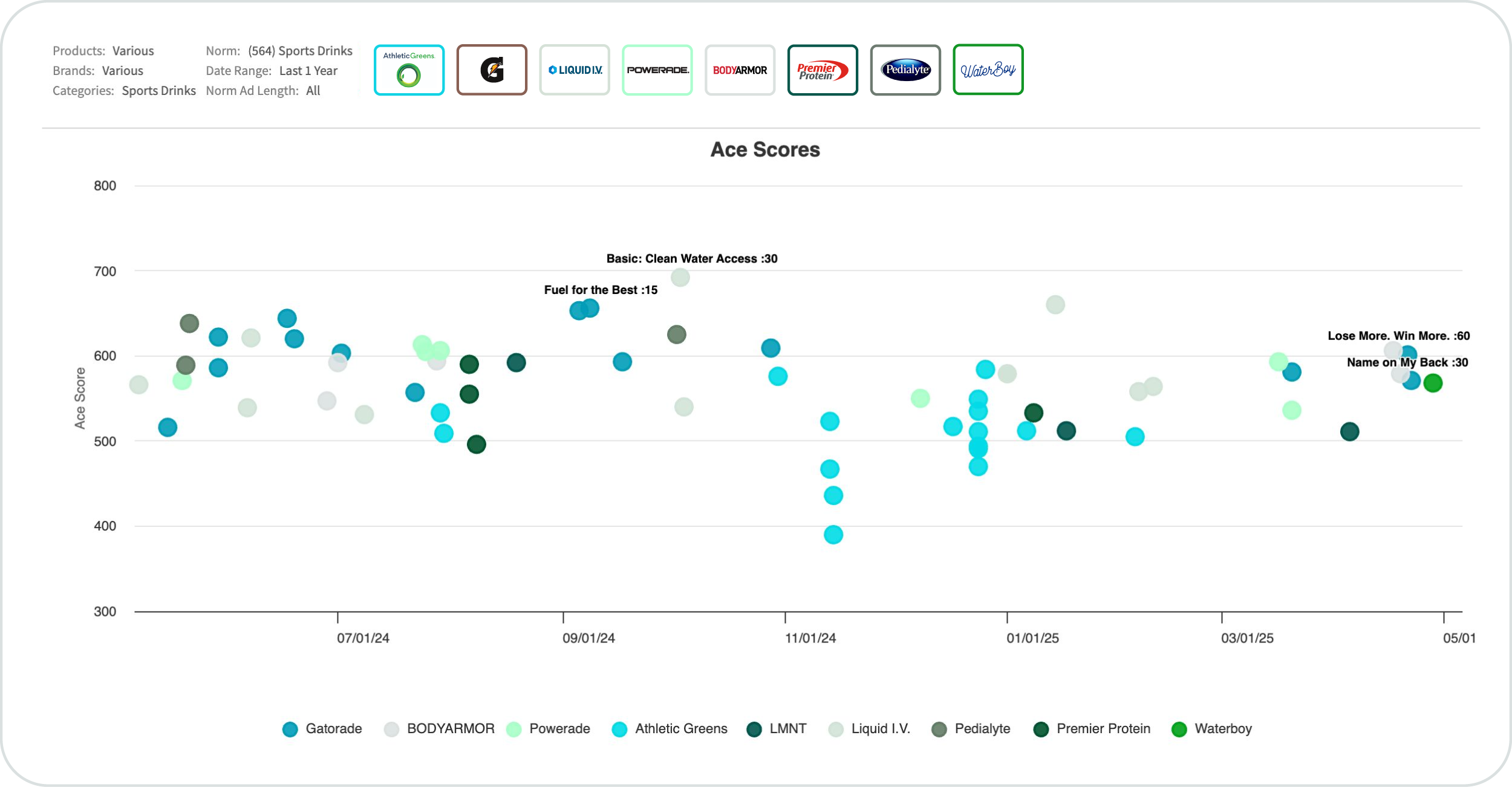Viewport: 1512px width, 787px height.
Task: Click the 09/01/24 x-axis date label
Action: (x=588, y=638)
